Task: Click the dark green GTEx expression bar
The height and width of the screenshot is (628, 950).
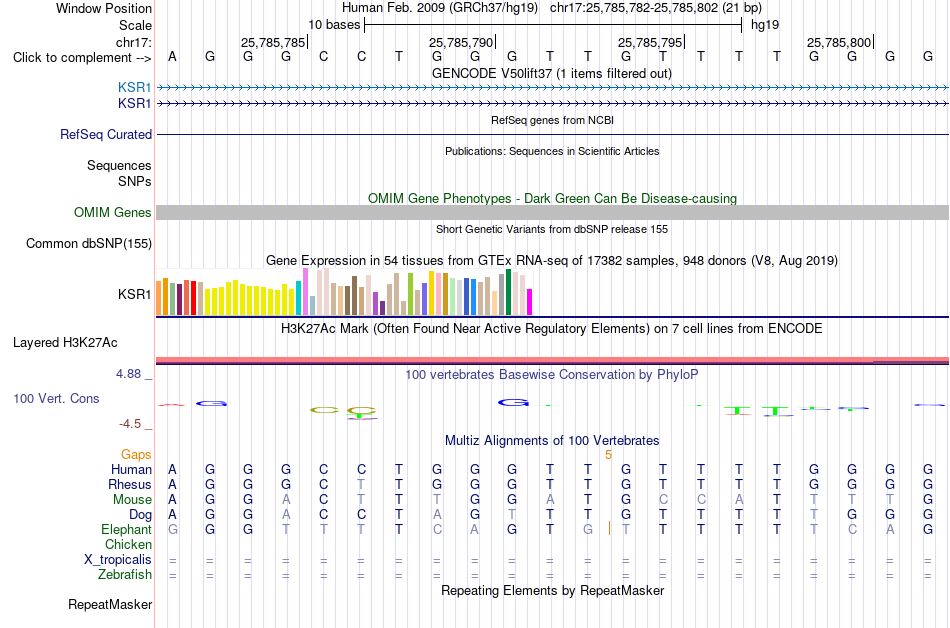Action: click(x=508, y=292)
